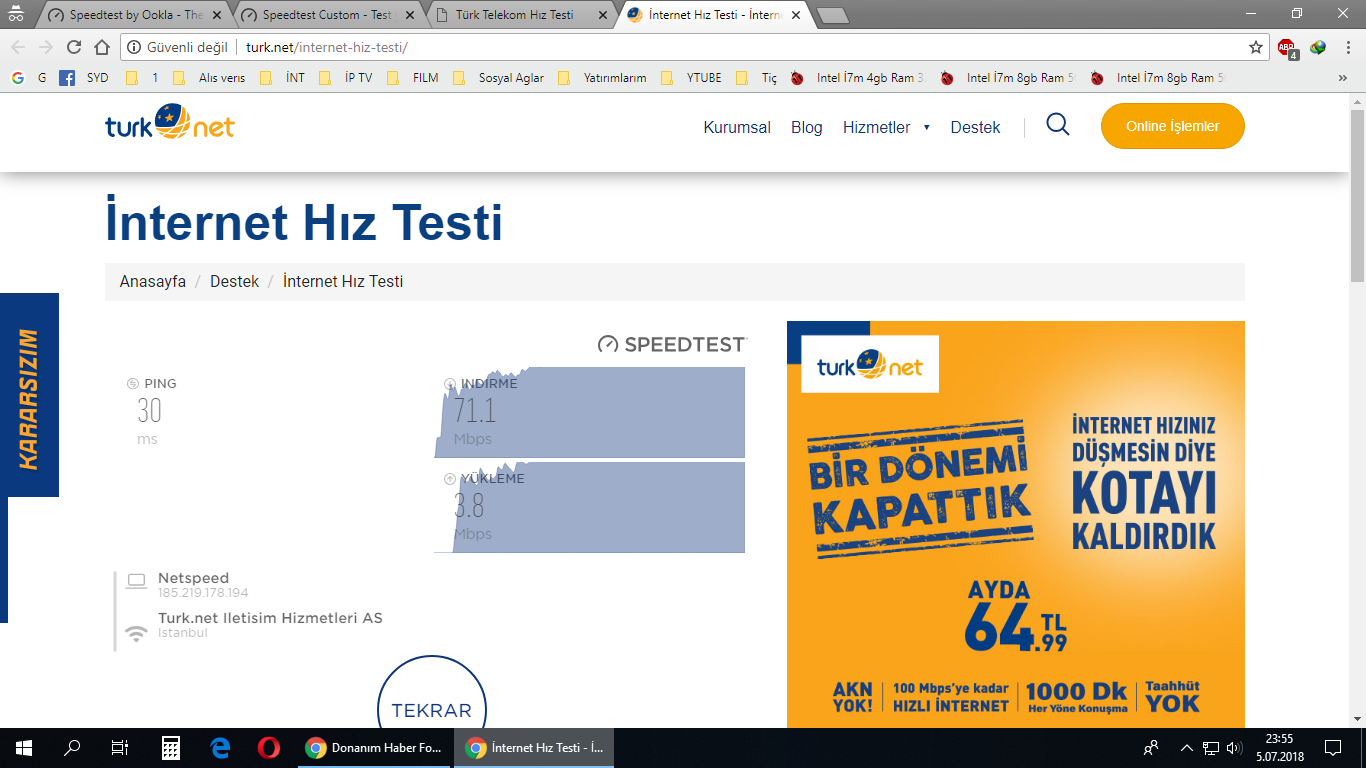Go to Destek in the breadcrumb
Image resolution: width=1366 pixels, height=768 pixels.
point(234,281)
